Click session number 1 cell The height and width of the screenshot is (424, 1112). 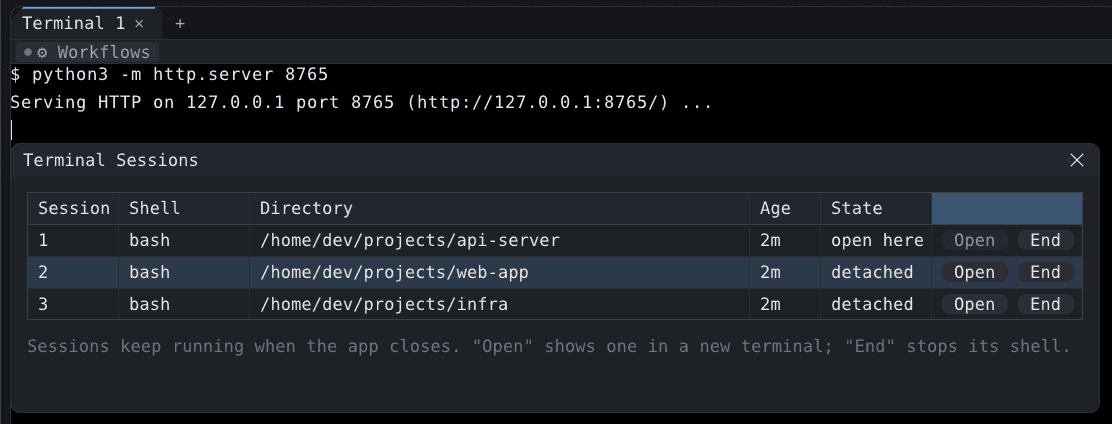[73, 240]
